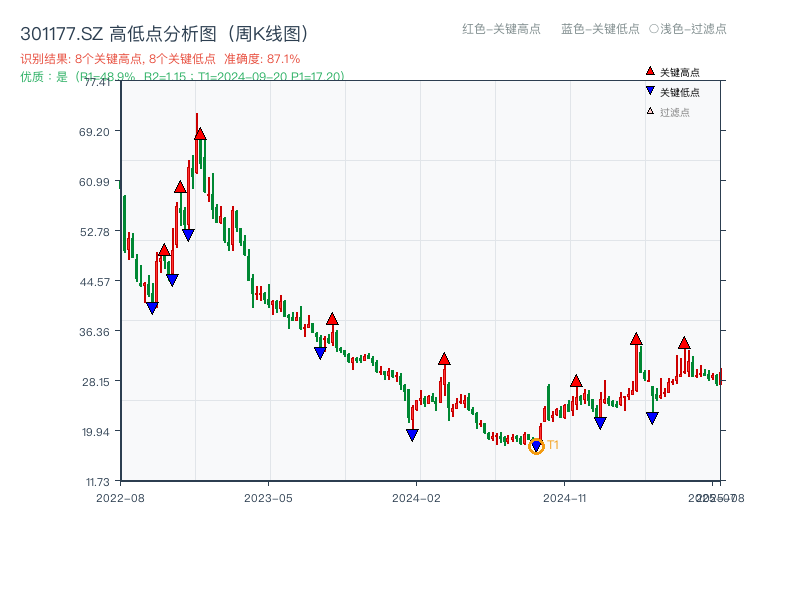Select the red 关键高点 triangle legend icon
Screen dimensions: 800x600
[650, 71]
